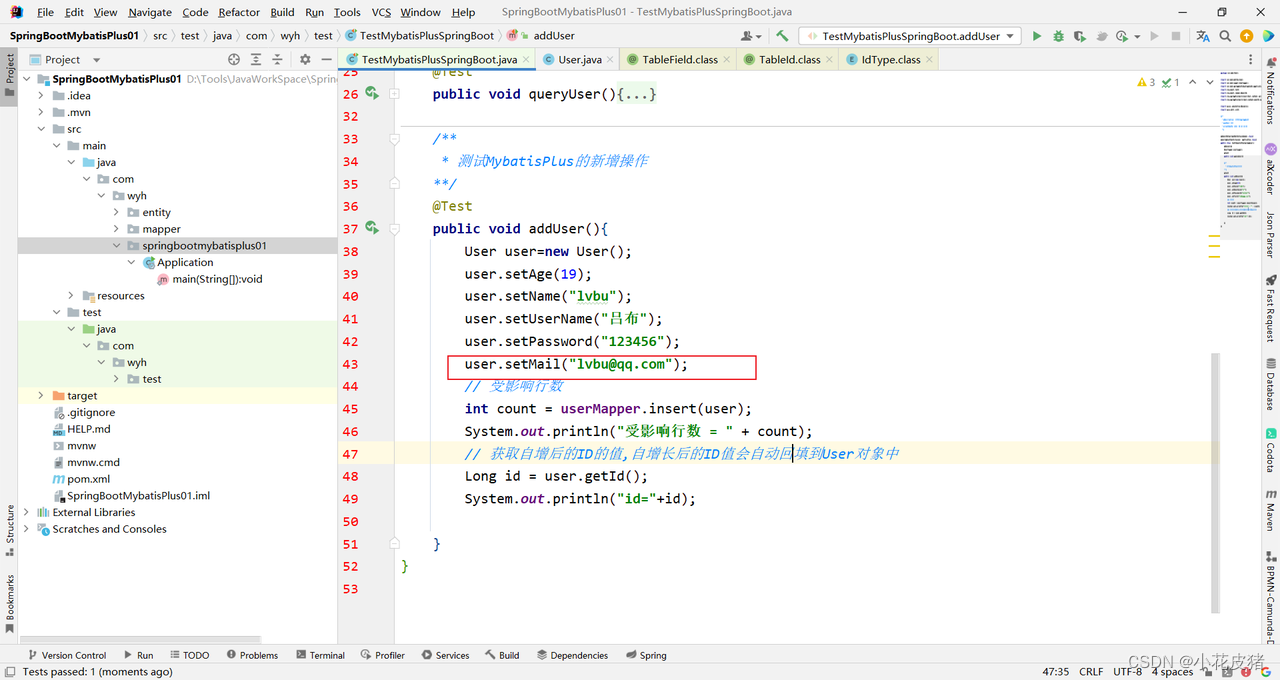
Task: Open Maven tool window on right sidebar
Action: 1271,508
